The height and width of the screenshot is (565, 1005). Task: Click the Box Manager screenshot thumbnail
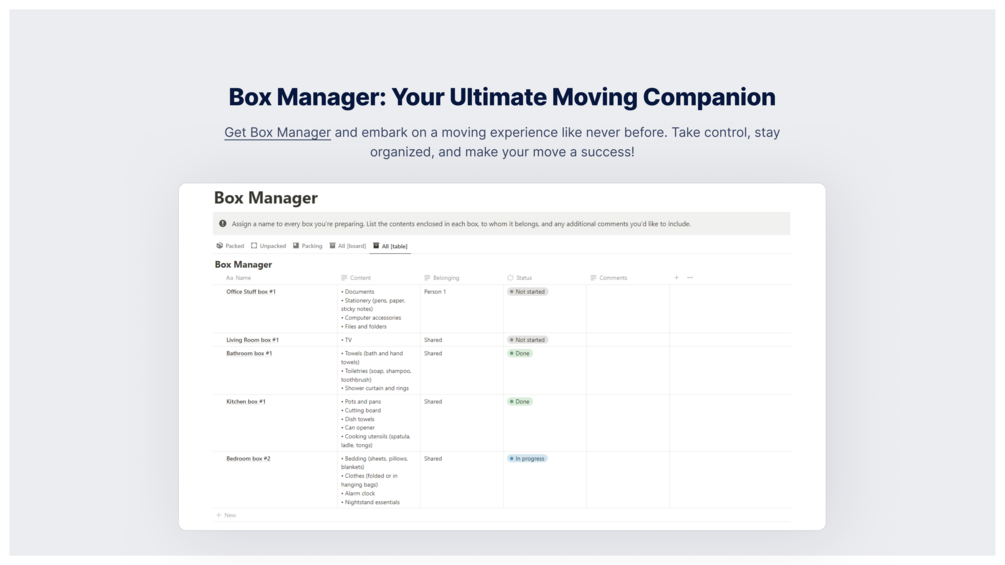point(502,357)
